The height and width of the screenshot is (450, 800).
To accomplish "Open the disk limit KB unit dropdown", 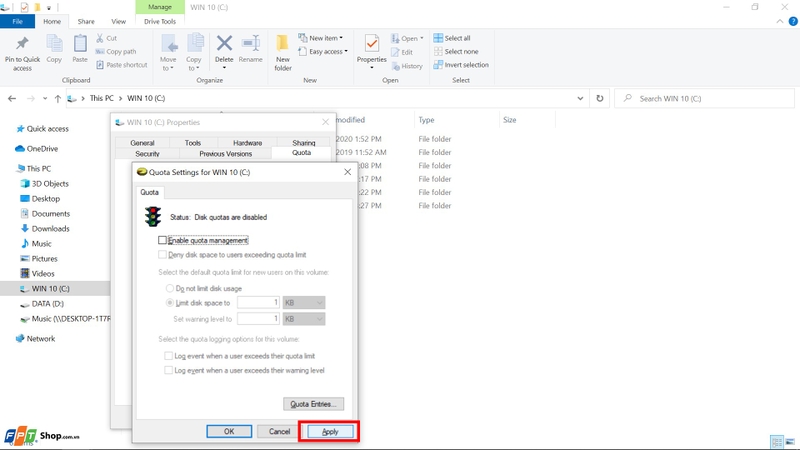I will pos(304,303).
